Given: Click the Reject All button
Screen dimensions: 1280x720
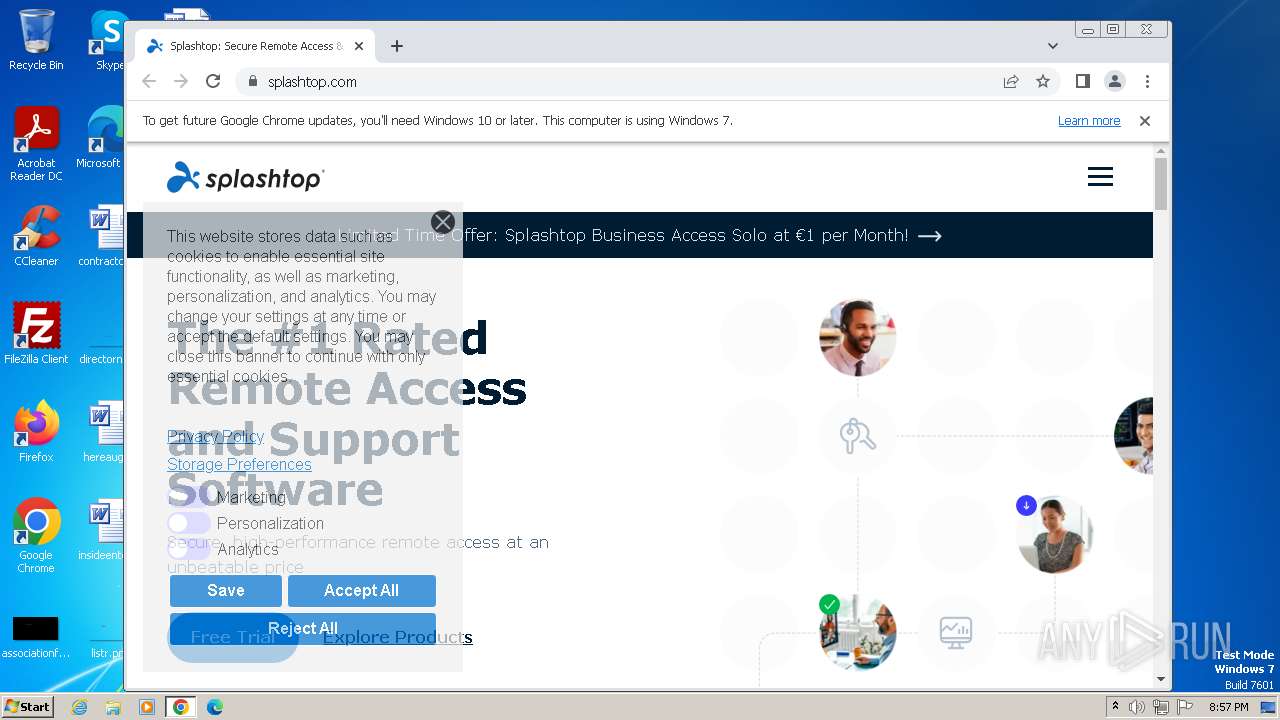Looking at the screenshot, I should click(x=303, y=628).
